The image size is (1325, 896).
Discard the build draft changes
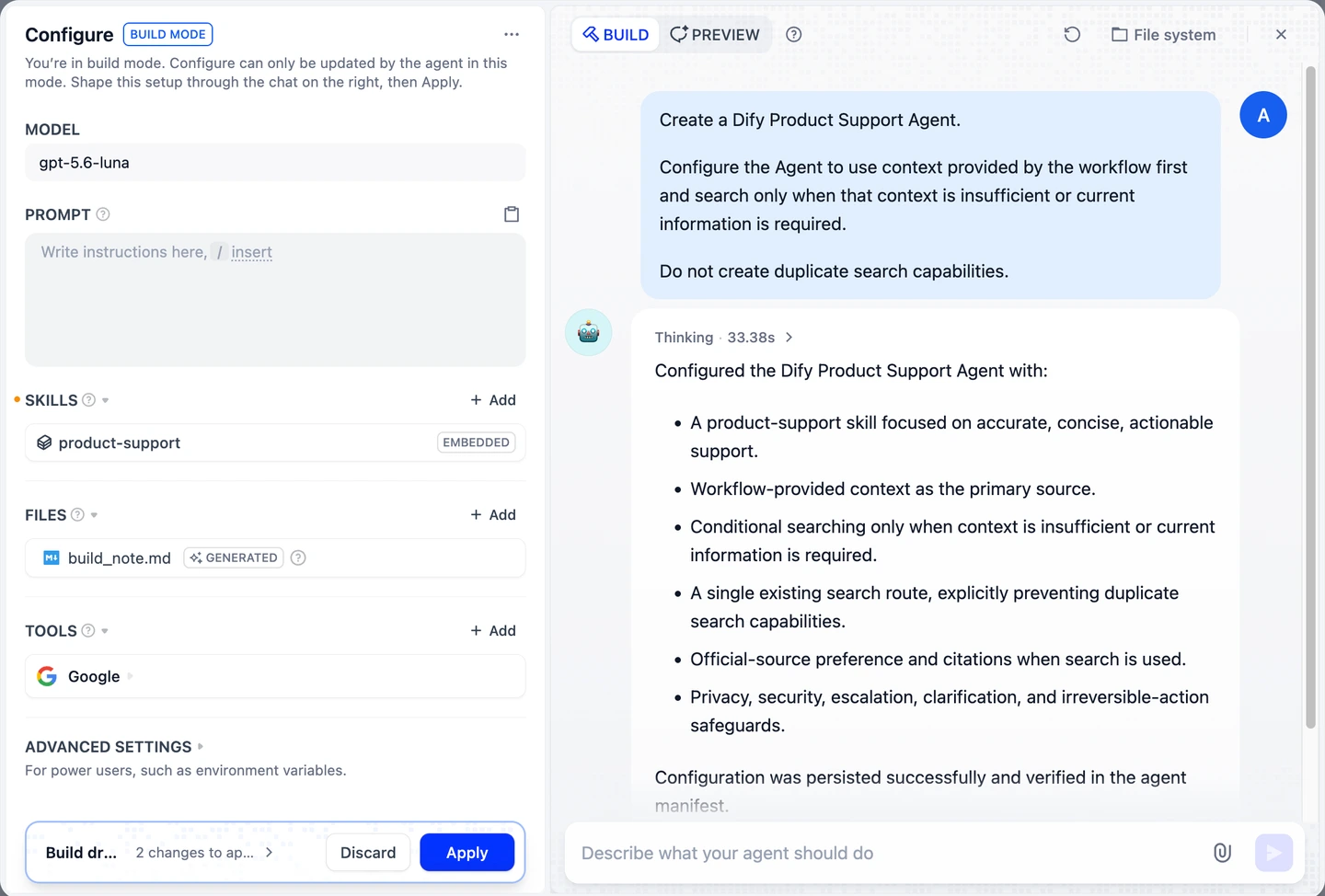(x=368, y=853)
